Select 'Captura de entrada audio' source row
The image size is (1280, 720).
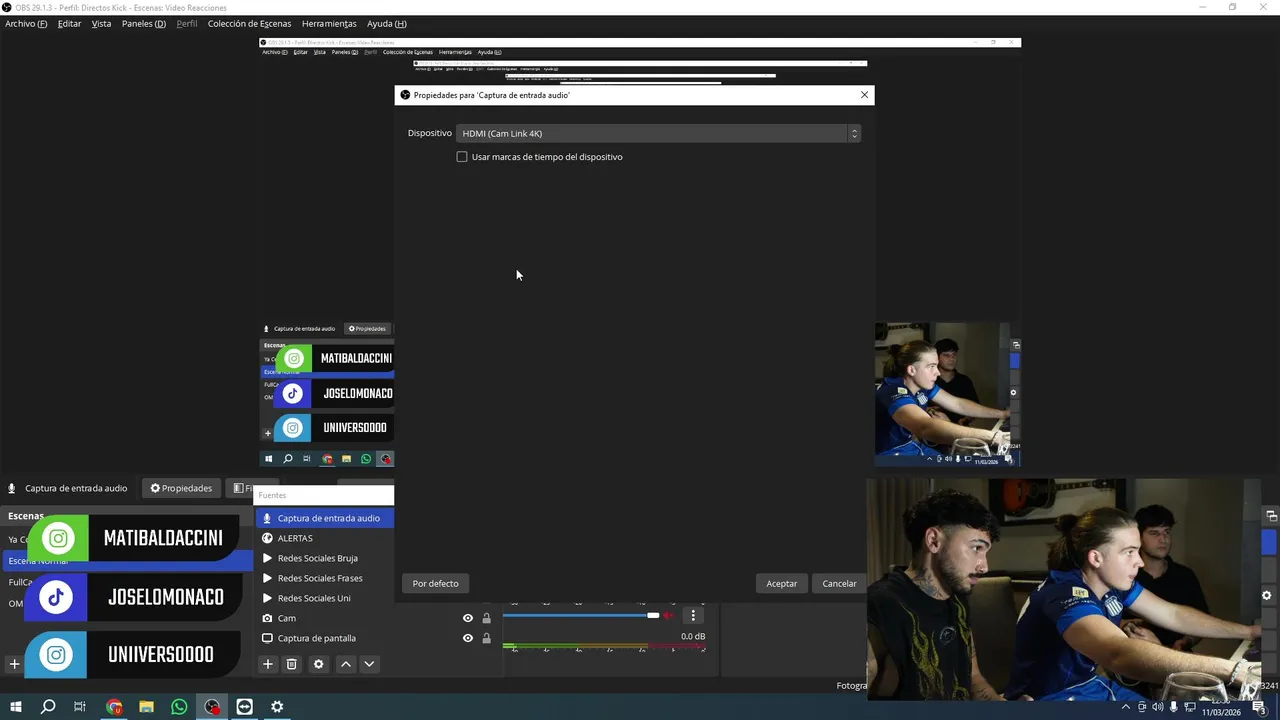(x=324, y=518)
